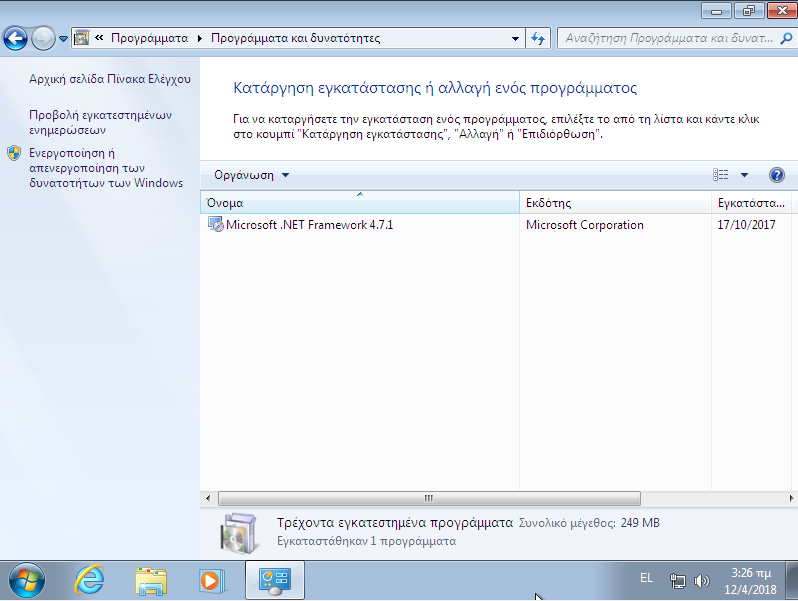Open Αρχική σελίδα Πίνακα Ελέγχου link

point(110,79)
